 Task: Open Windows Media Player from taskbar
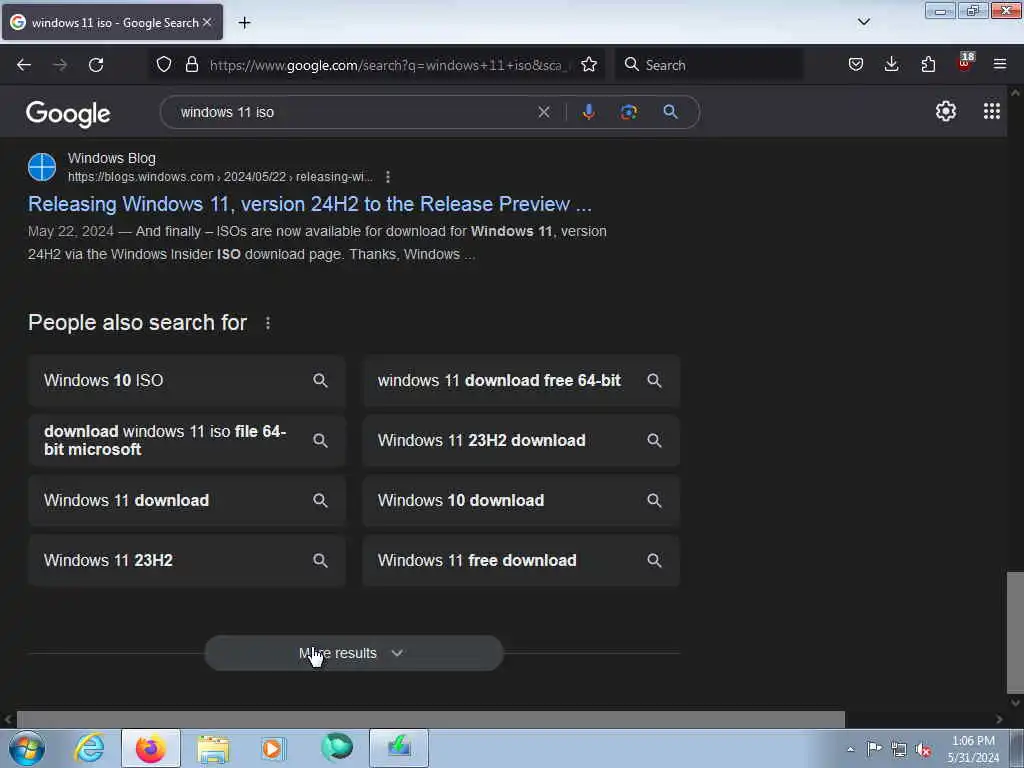tap(274, 748)
